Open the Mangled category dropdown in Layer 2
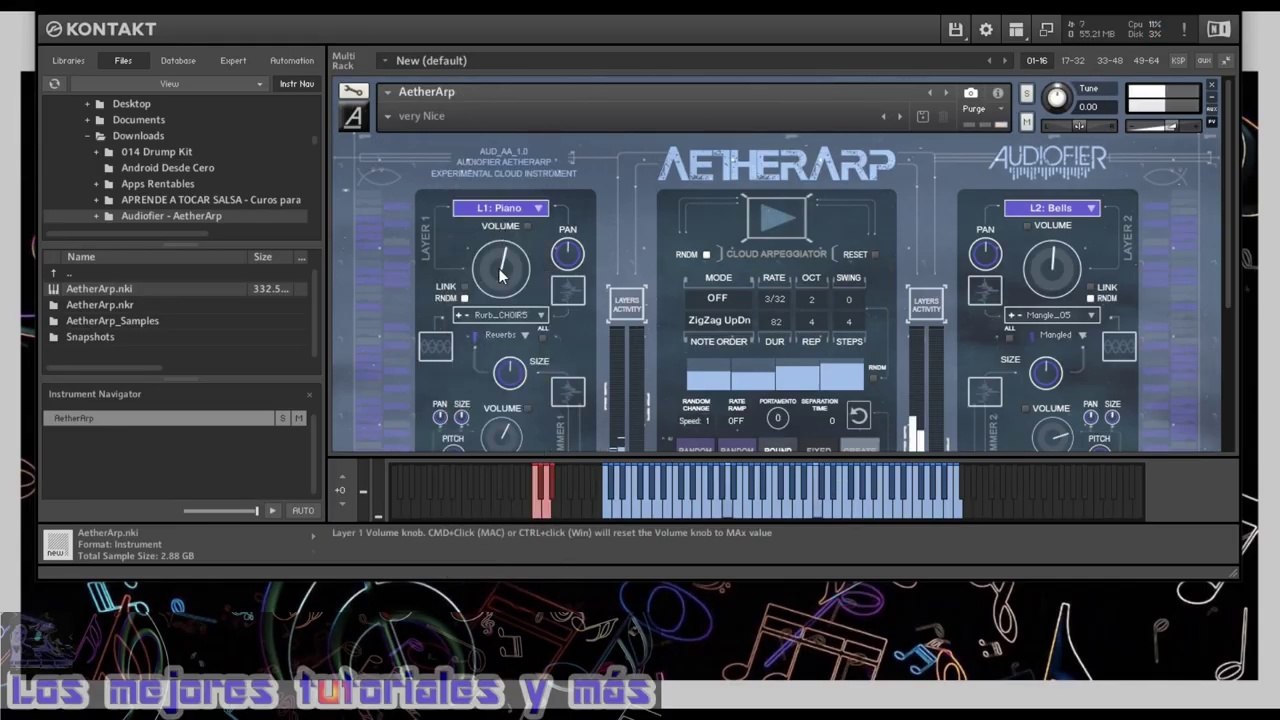 point(1062,335)
